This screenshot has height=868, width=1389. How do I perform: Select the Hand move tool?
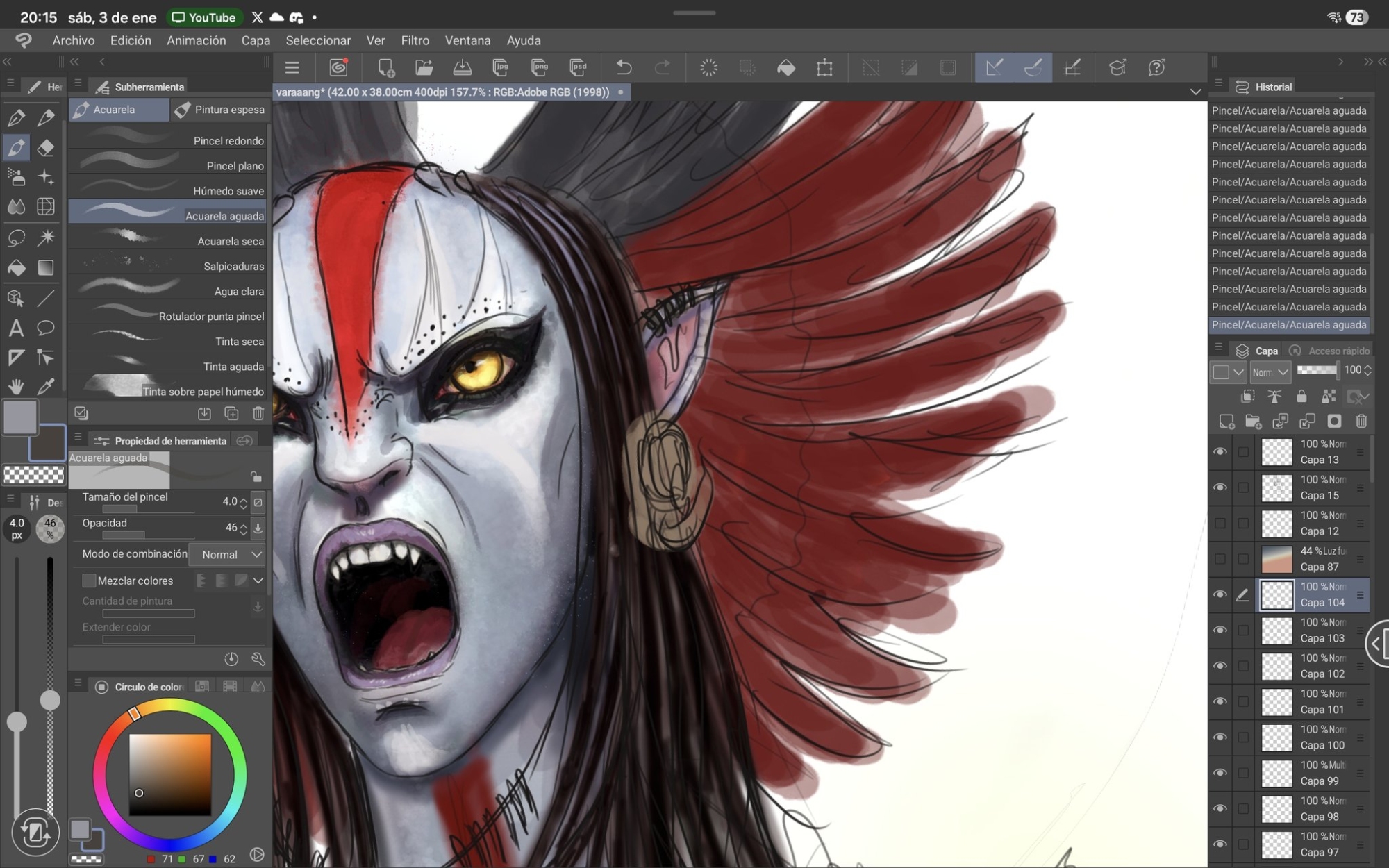click(x=16, y=386)
